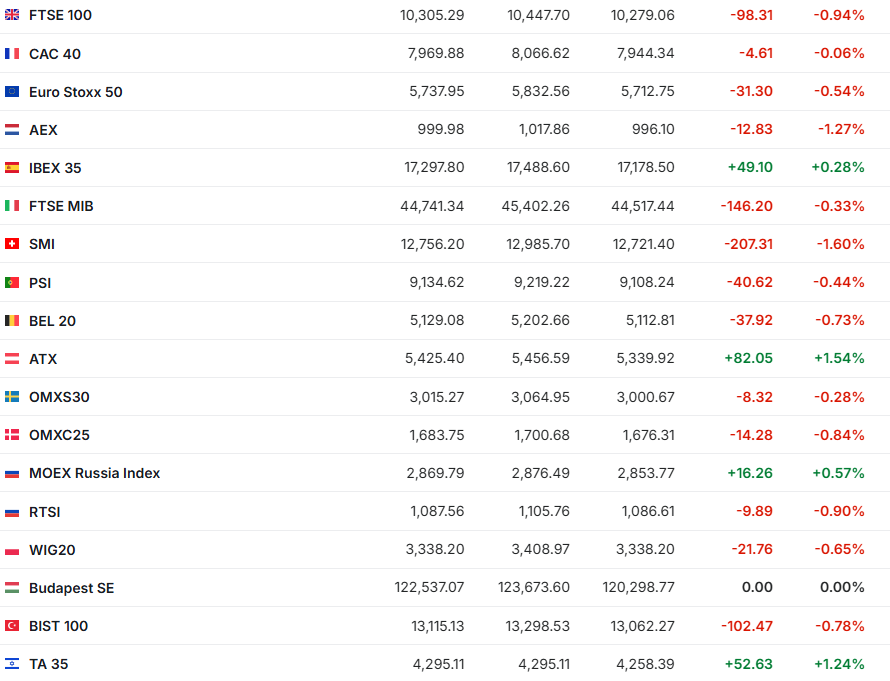
Task: Click the Spanish flag icon beside IBEX 35
Action: (x=12, y=168)
